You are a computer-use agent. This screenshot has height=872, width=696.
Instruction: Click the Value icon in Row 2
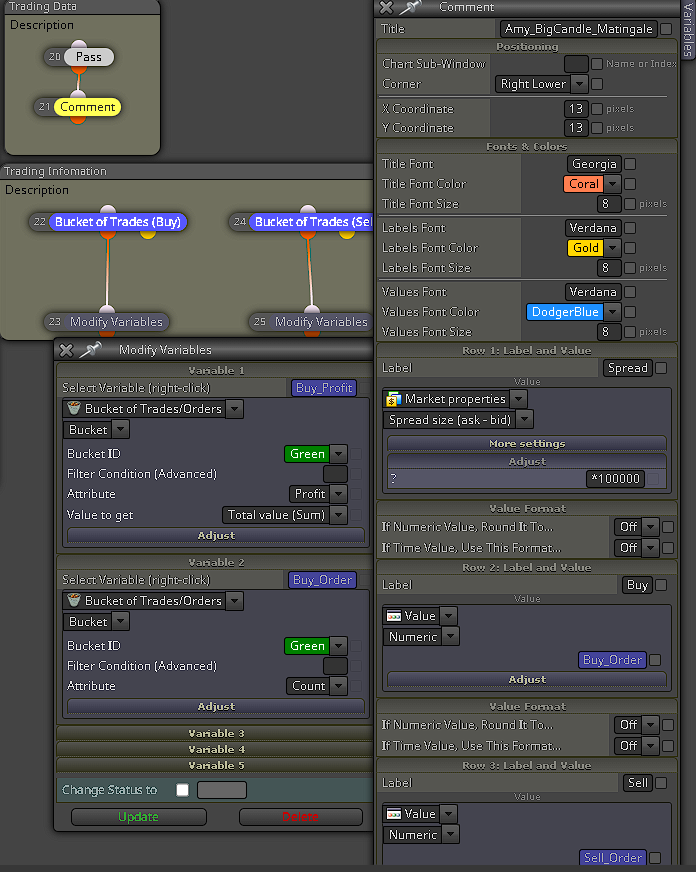394,616
